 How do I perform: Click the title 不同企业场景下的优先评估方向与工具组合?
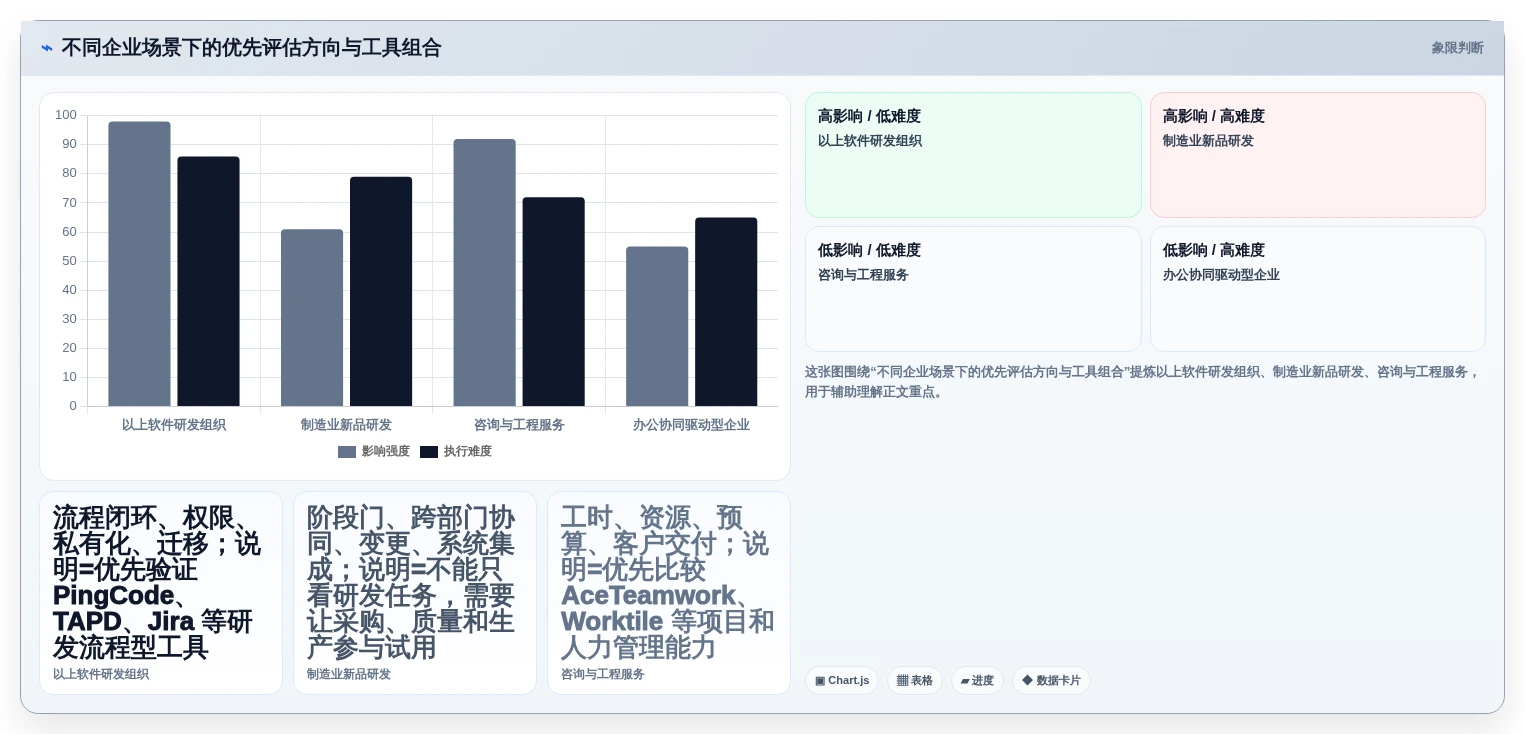tap(251, 48)
